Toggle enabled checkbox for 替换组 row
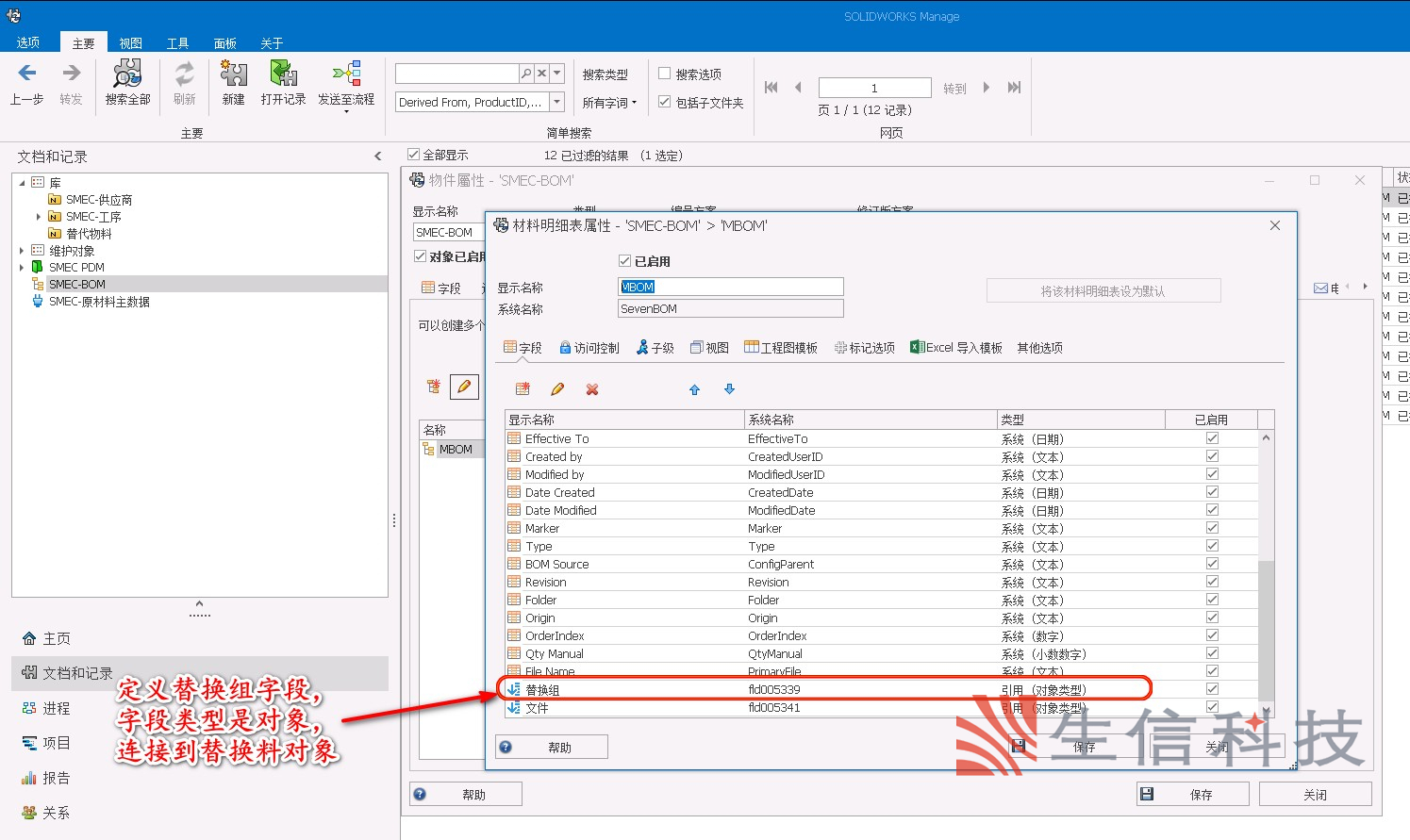The image size is (1410, 840). click(x=1212, y=689)
